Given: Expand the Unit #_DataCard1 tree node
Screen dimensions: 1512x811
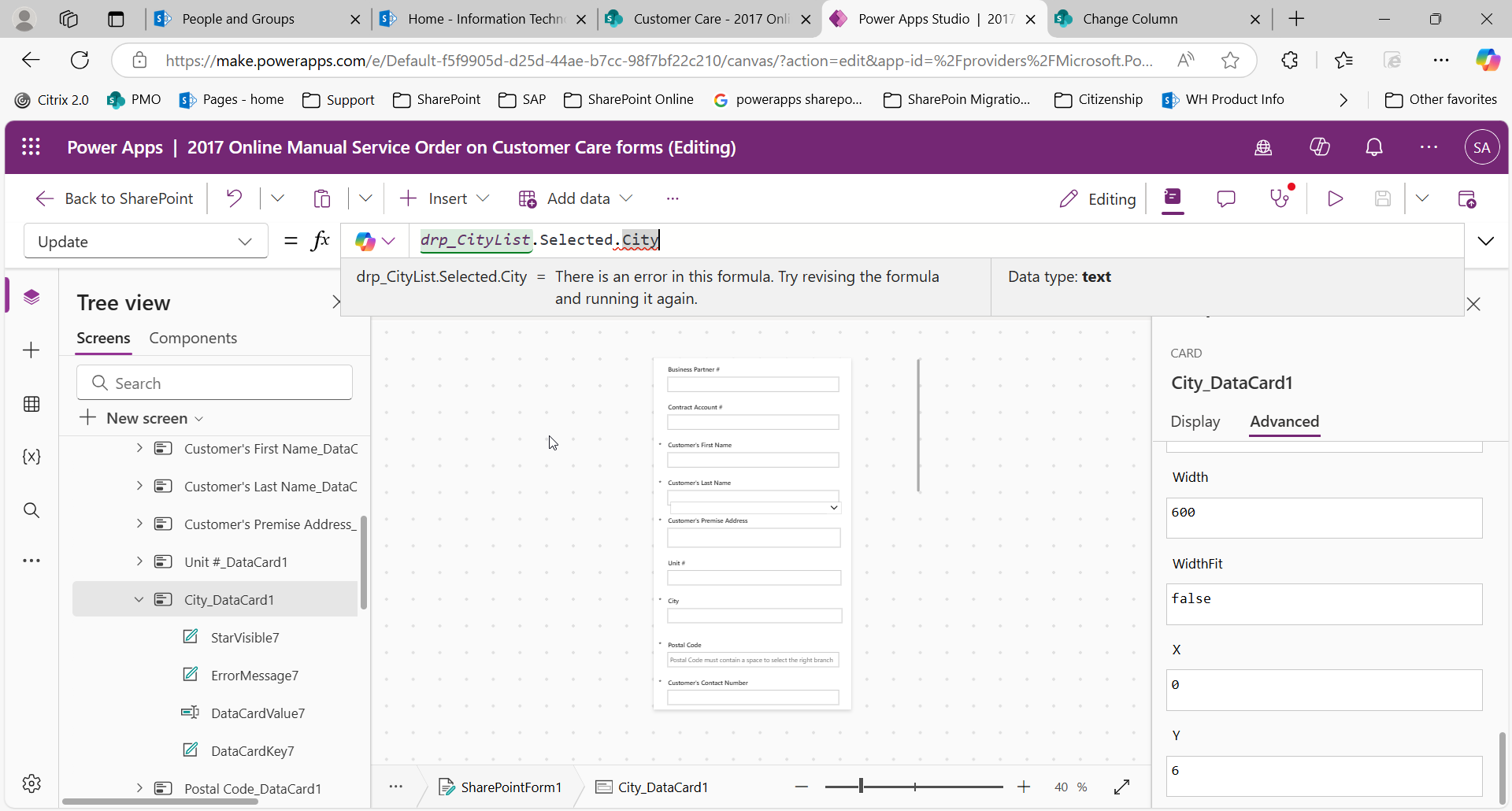Looking at the screenshot, I should pos(139,561).
